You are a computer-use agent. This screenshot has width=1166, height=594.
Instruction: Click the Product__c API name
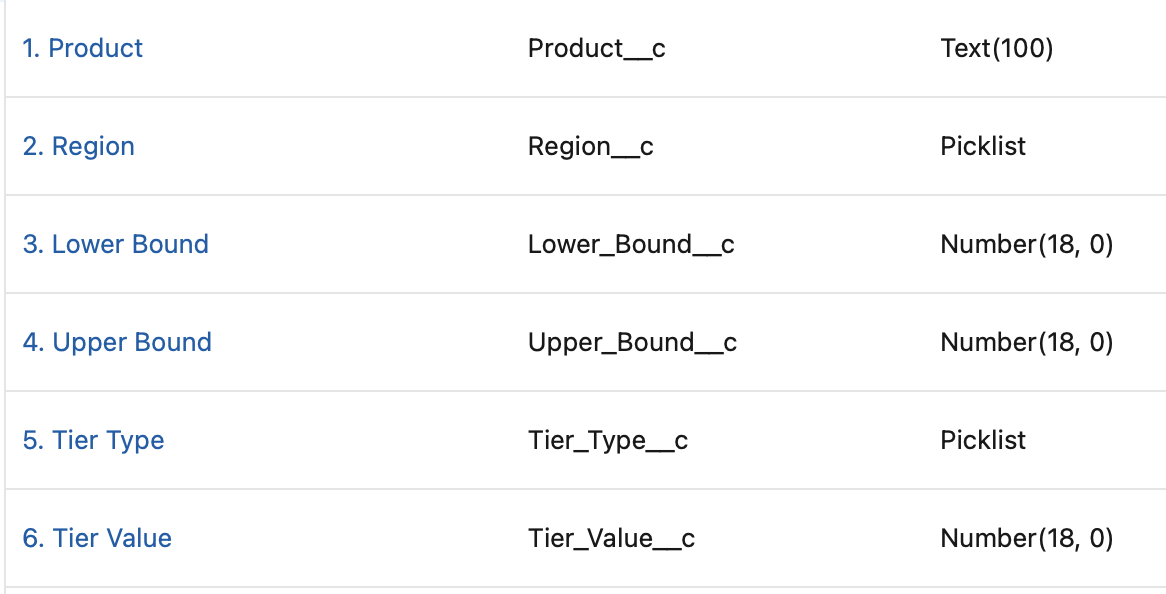click(596, 48)
